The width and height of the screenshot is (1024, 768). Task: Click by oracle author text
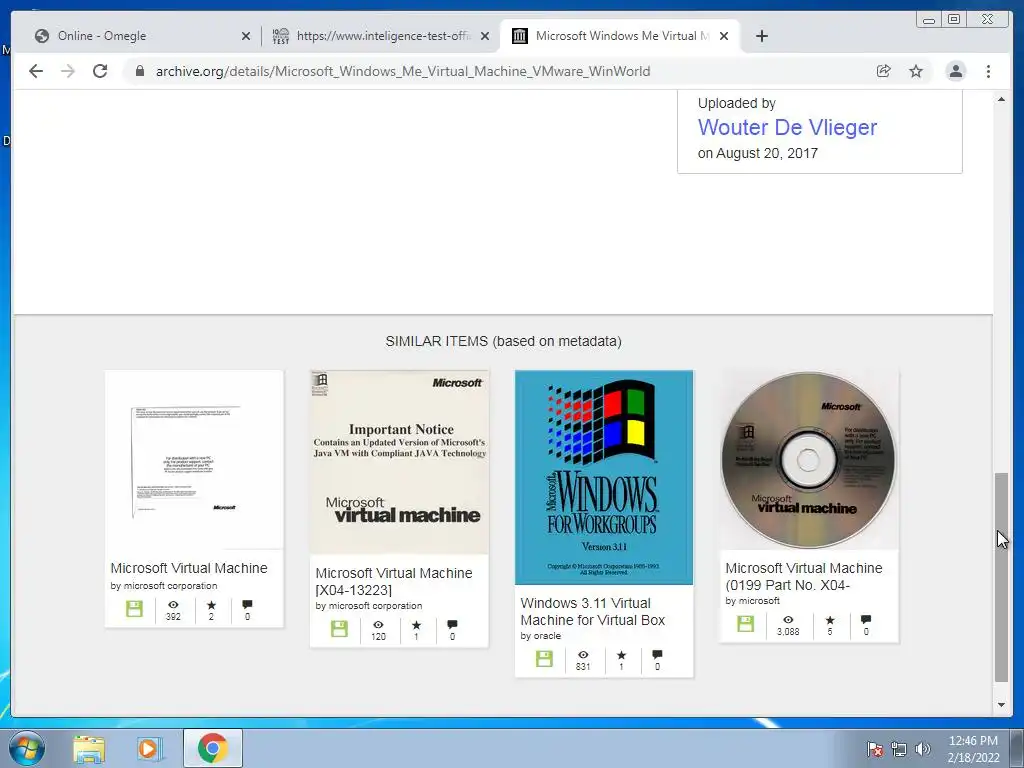pyautogui.click(x=540, y=636)
